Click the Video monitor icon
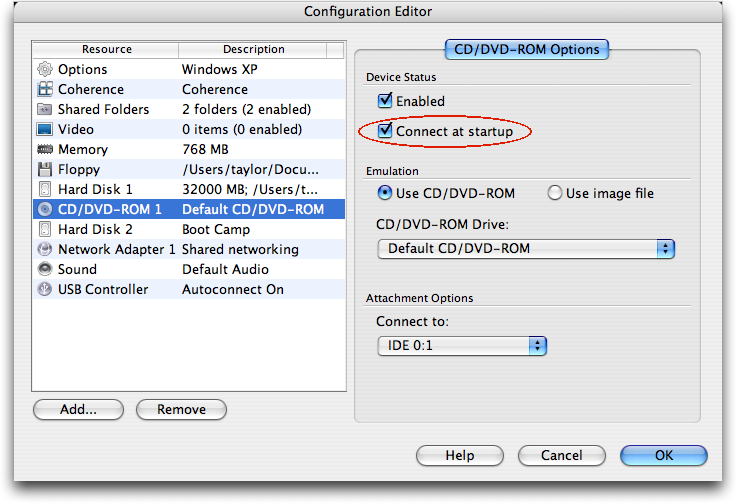Viewport: 736px width, 504px height. [45, 130]
